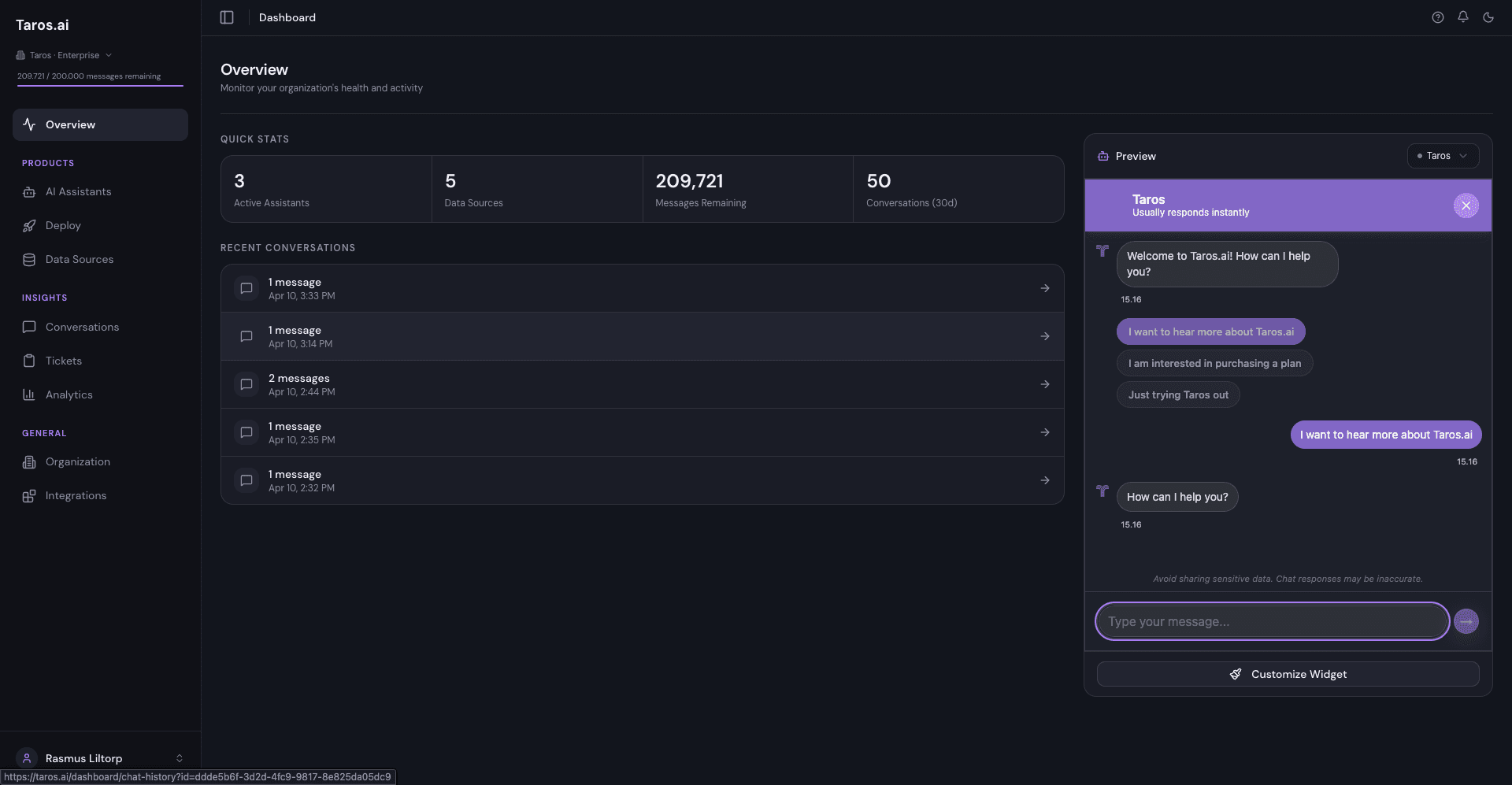Click the Deploy rocket icon

pos(29,226)
